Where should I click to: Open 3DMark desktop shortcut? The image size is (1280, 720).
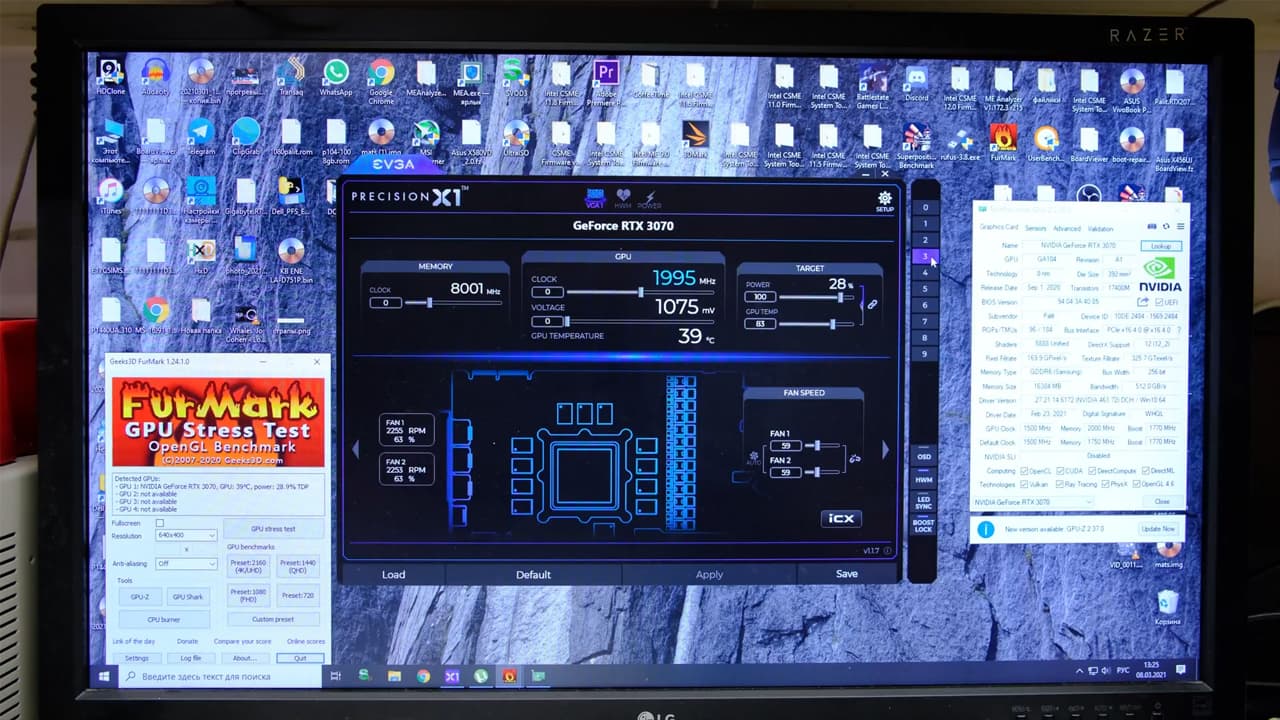coord(695,140)
